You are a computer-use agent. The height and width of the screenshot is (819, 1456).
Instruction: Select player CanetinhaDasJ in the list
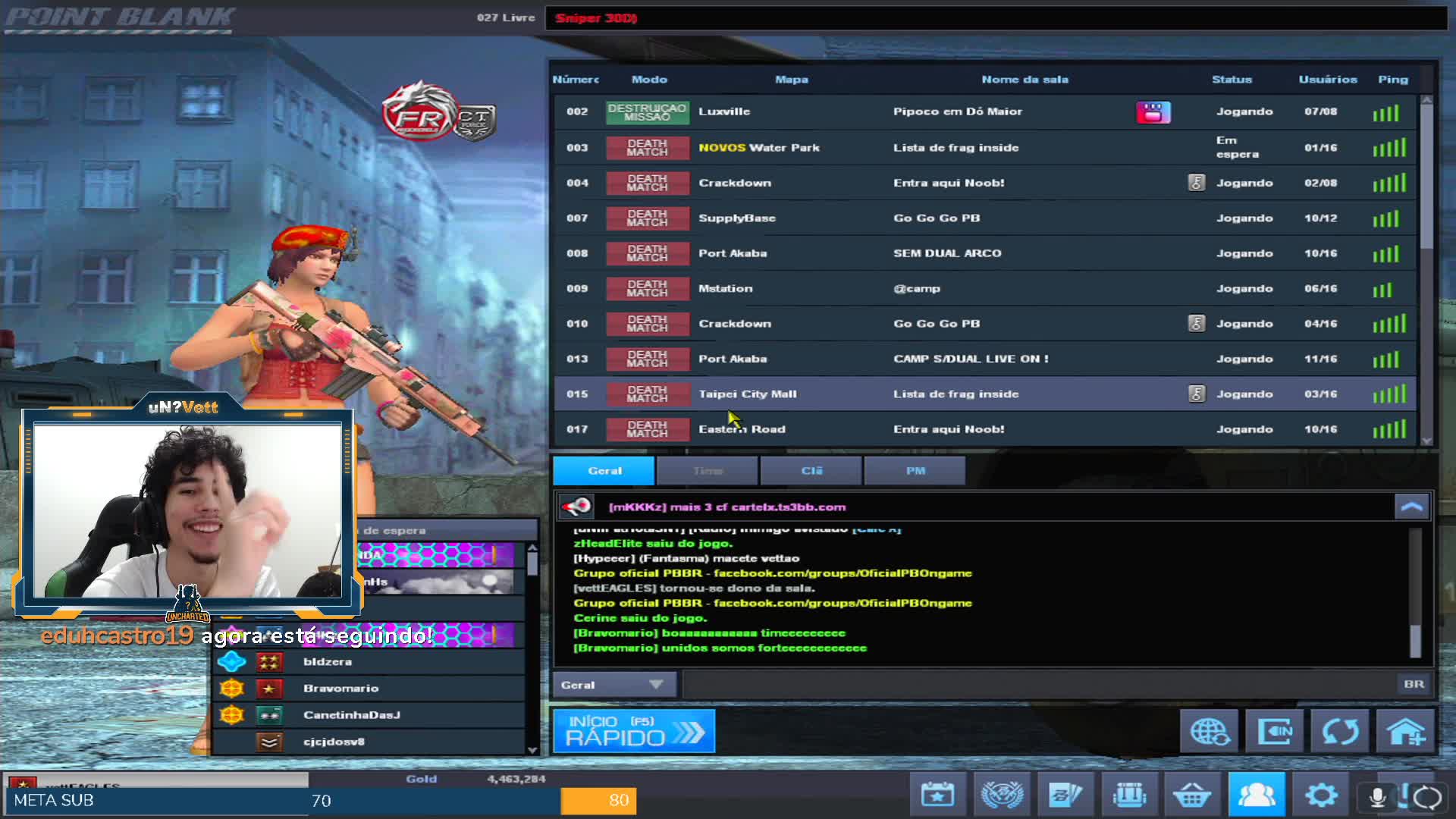pyautogui.click(x=369, y=715)
